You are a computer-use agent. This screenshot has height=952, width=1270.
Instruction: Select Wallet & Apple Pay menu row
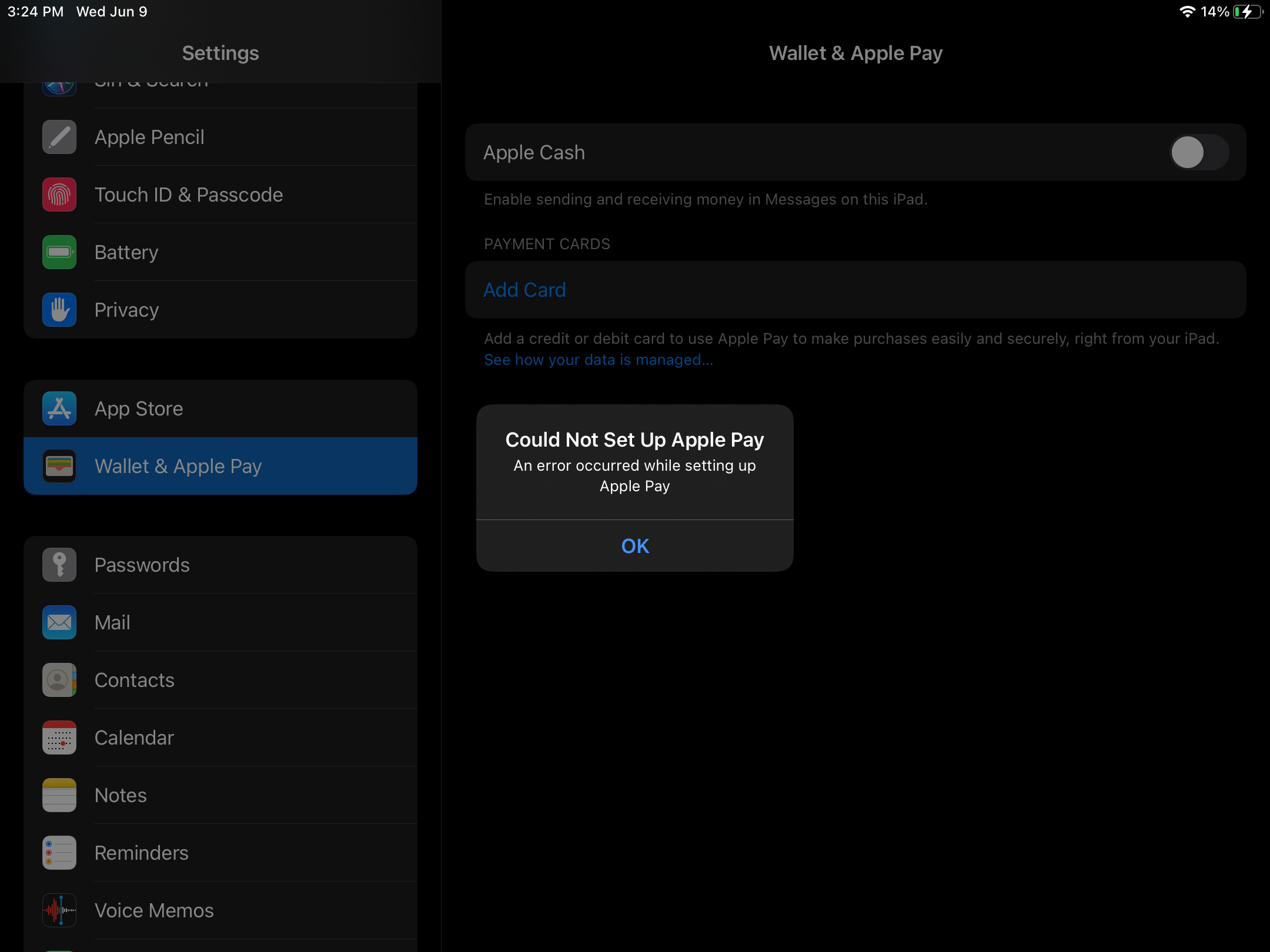coord(220,466)
